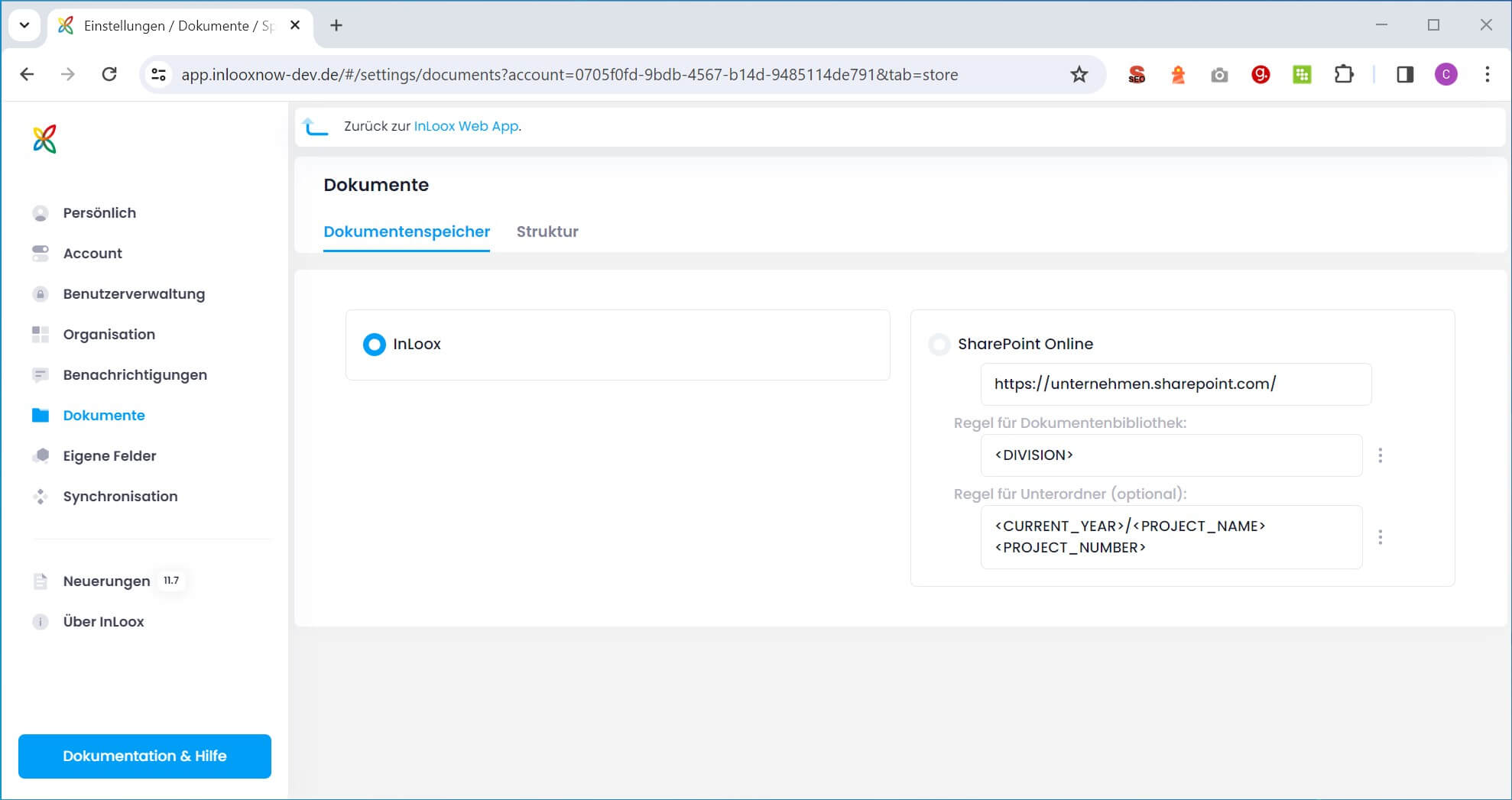Click the Organisation grid icon
The image size is (1512, 800).
41,334
